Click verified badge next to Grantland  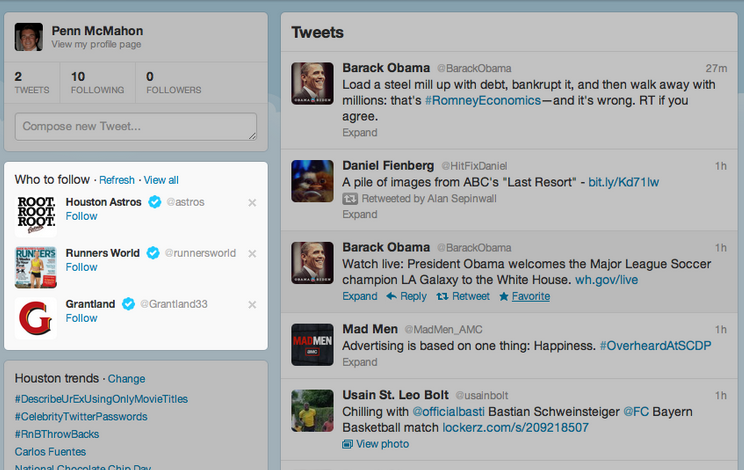click(129, 304)
